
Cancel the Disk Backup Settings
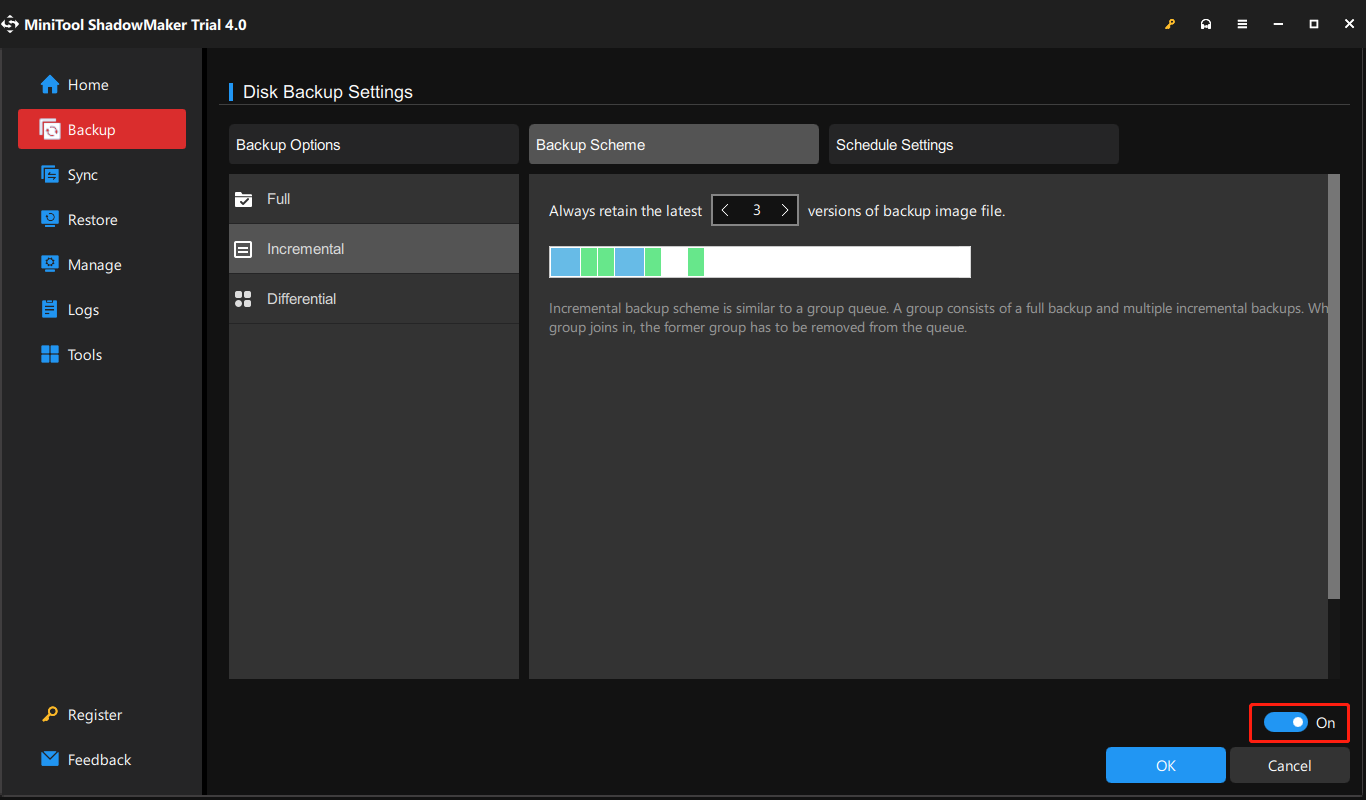(x=1289, y=765)
